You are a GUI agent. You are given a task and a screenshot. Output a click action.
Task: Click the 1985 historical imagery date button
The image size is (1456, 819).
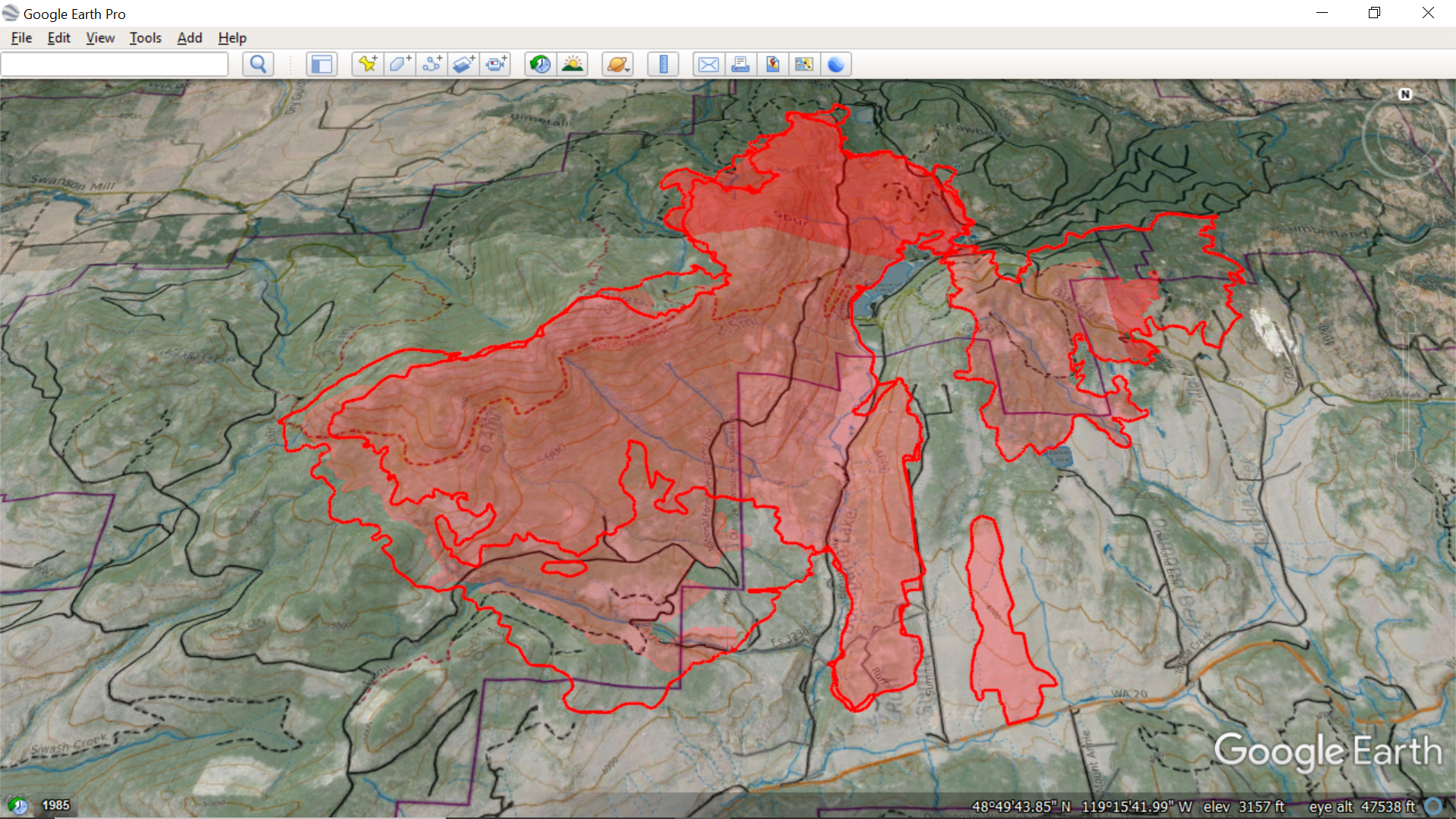click(55, 805)
